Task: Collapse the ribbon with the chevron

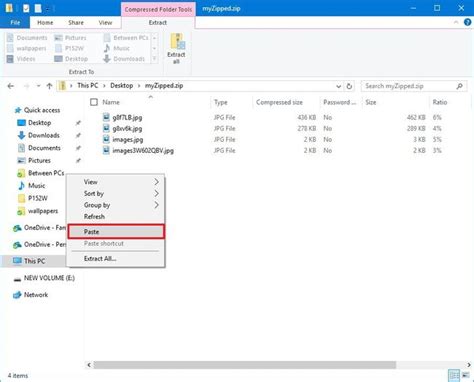Action: [456, 22]
